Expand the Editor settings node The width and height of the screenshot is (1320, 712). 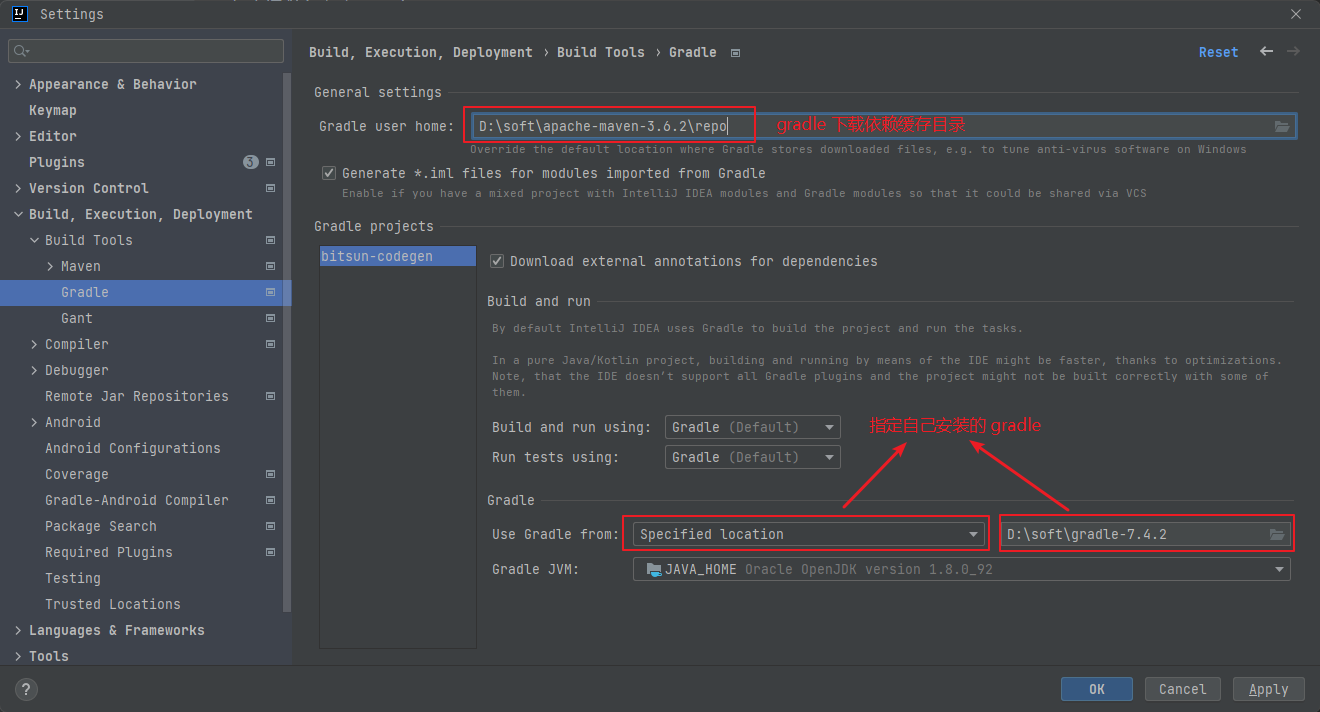(18, 136)
